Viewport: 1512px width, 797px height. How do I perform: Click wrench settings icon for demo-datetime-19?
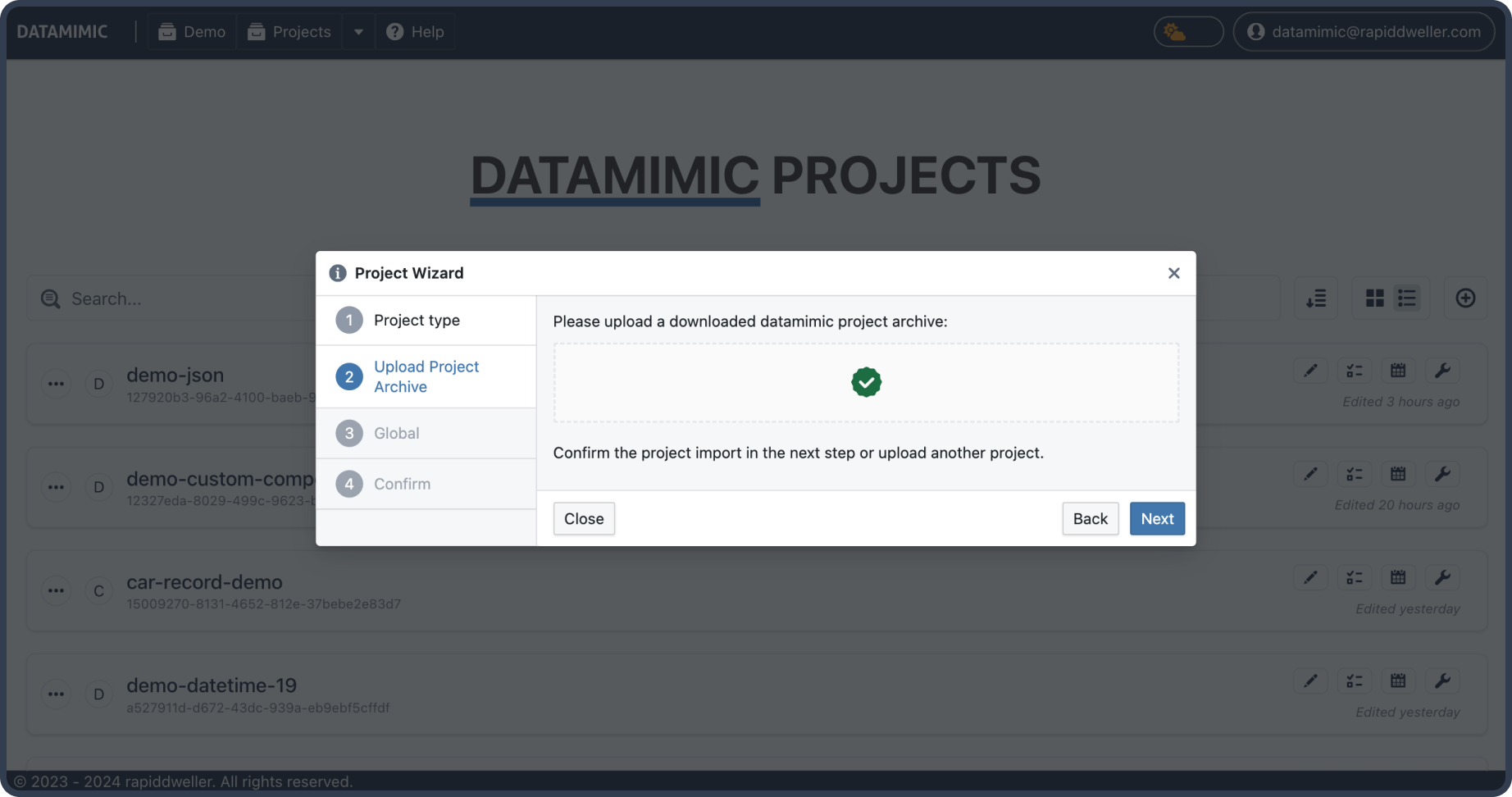pyautogui.click(x=1442, y=681)
